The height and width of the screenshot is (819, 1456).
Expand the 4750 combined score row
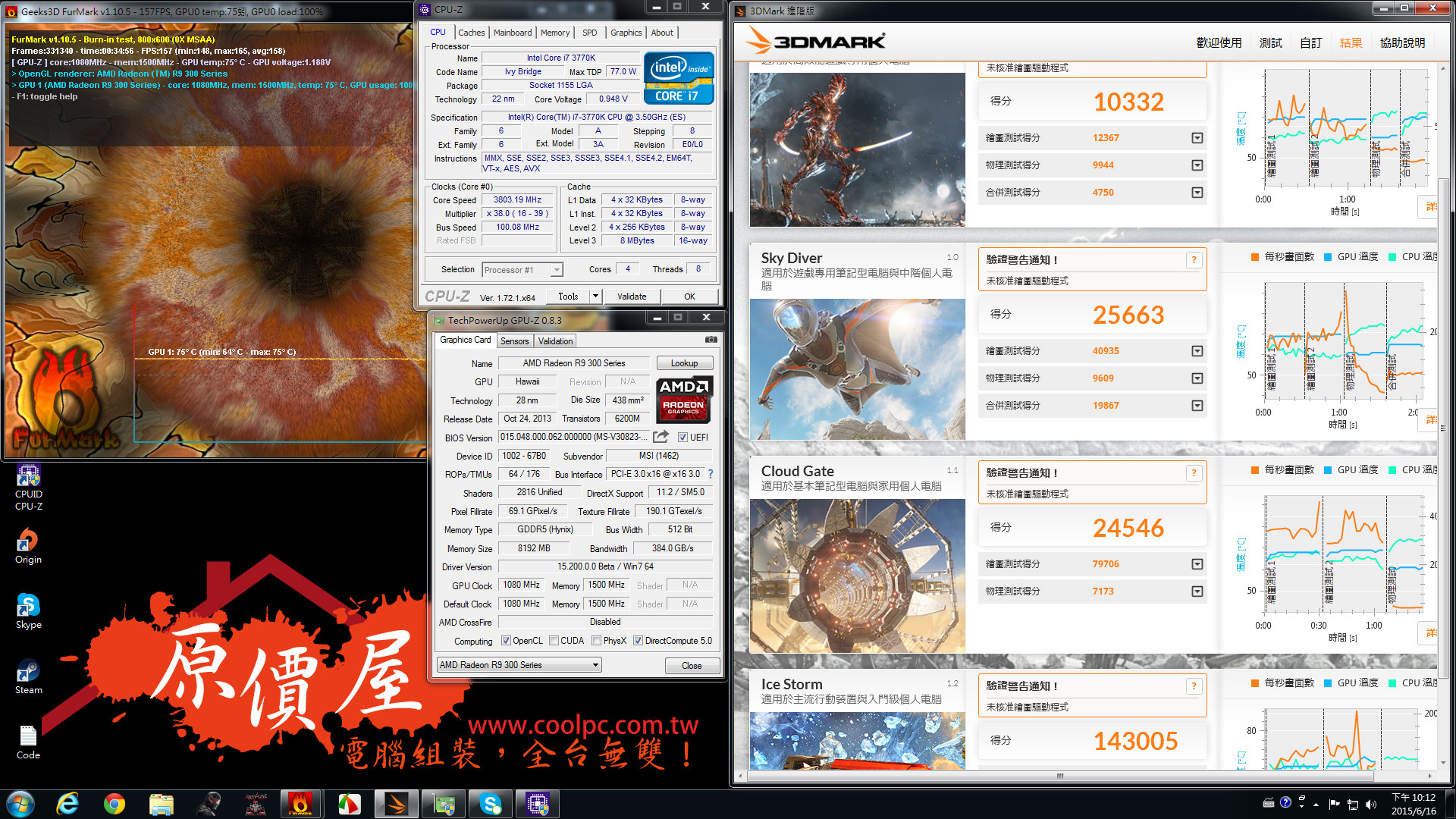pyautogui.click(x=1197, y=193)
